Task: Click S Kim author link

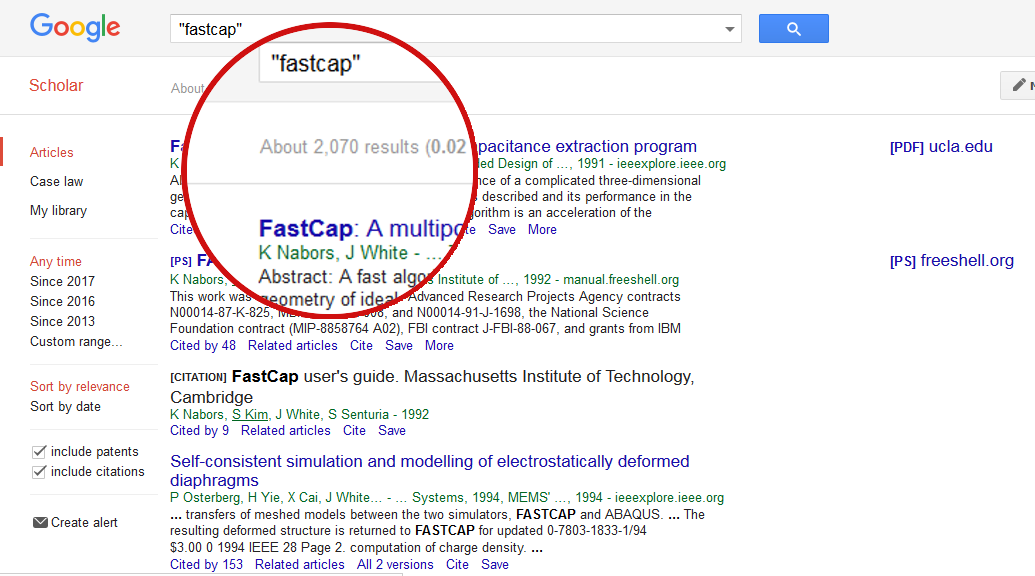Action: tap(250, 414)
